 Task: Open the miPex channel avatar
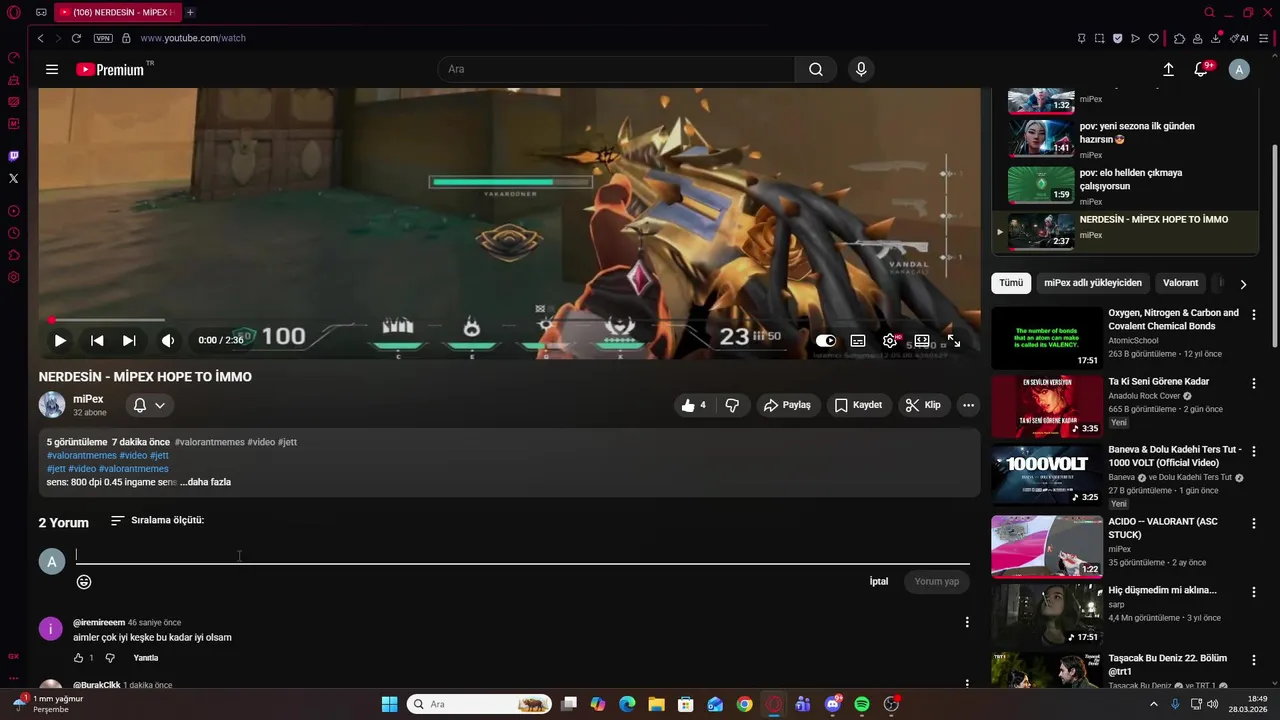point(52,405)
